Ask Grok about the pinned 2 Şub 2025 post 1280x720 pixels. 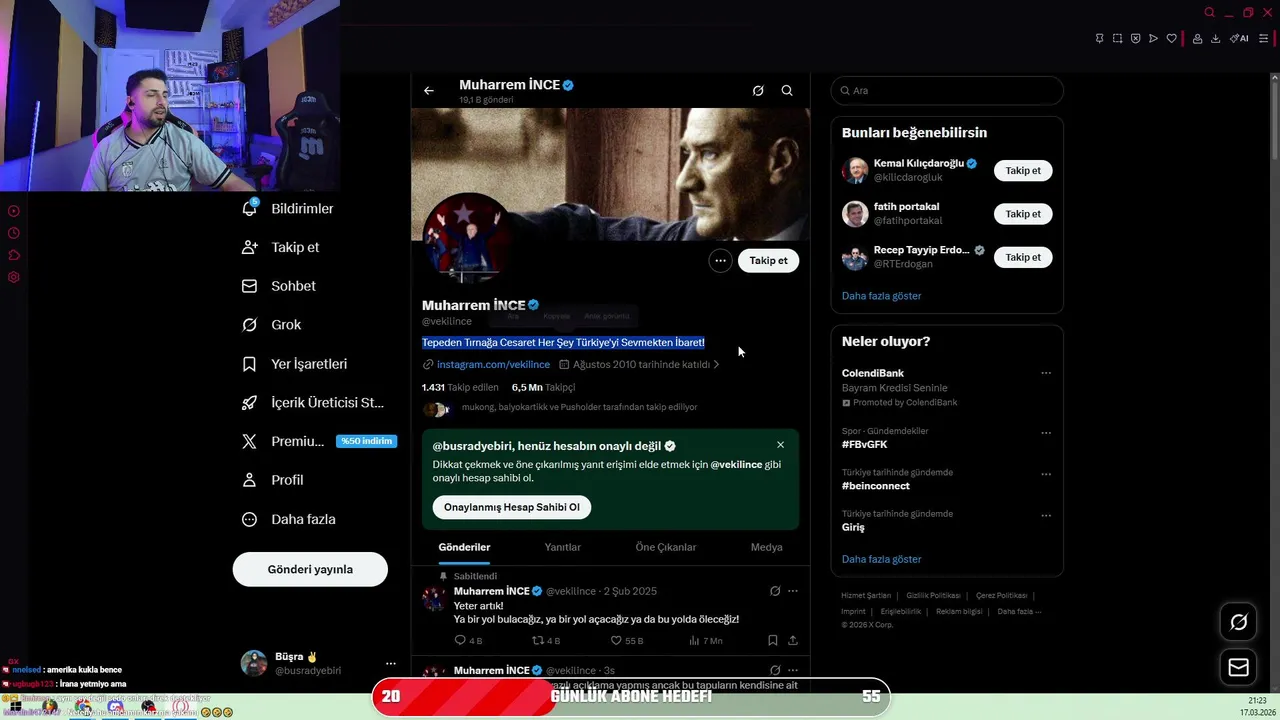point(775,591)
